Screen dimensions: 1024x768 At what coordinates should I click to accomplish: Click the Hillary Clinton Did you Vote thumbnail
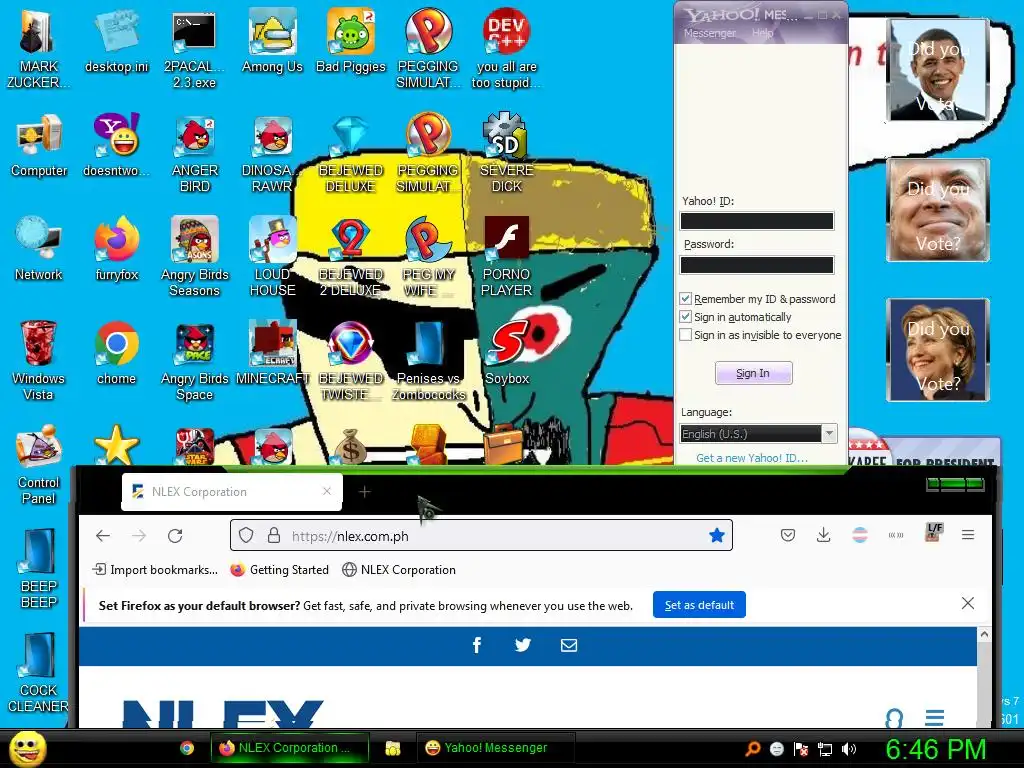938,350
